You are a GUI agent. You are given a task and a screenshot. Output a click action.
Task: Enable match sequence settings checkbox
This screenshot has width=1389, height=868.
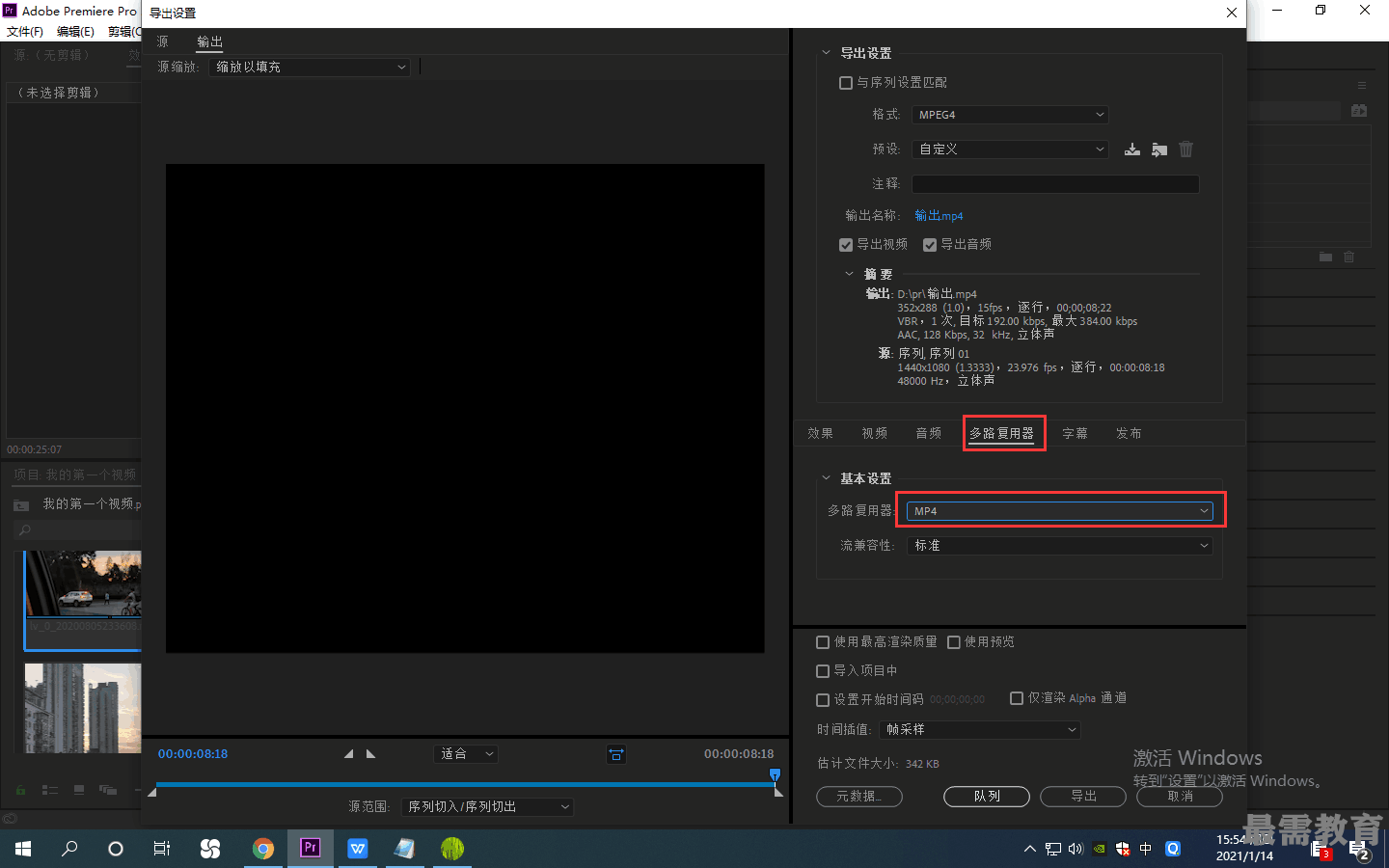click(846, 83)
